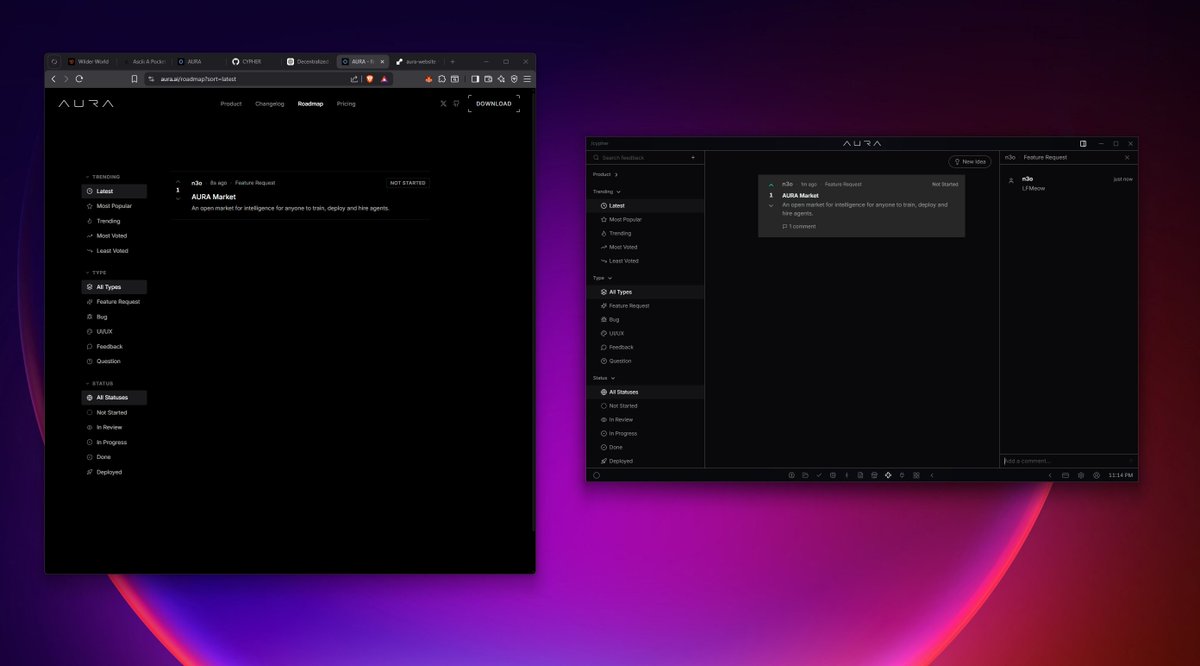The height and width of the screenshot is (666, 1200).
Task: Open the Pricing nav item on the website
Action: 346,104
